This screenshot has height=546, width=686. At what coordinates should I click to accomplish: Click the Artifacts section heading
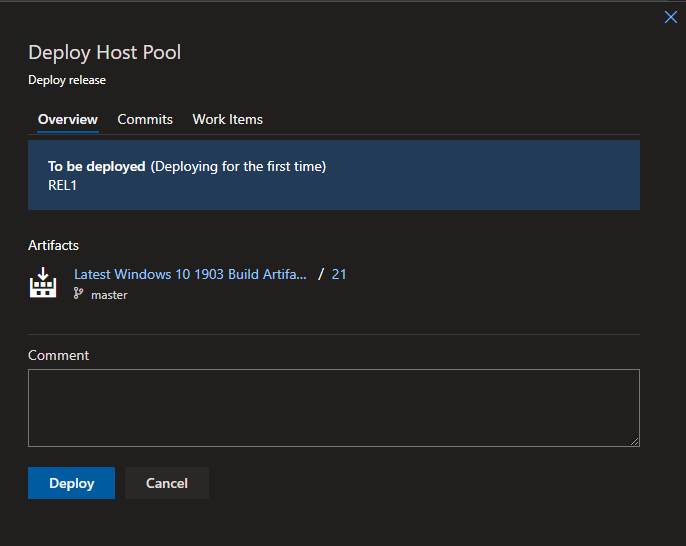pyautogui.click(x=53, y=245)
